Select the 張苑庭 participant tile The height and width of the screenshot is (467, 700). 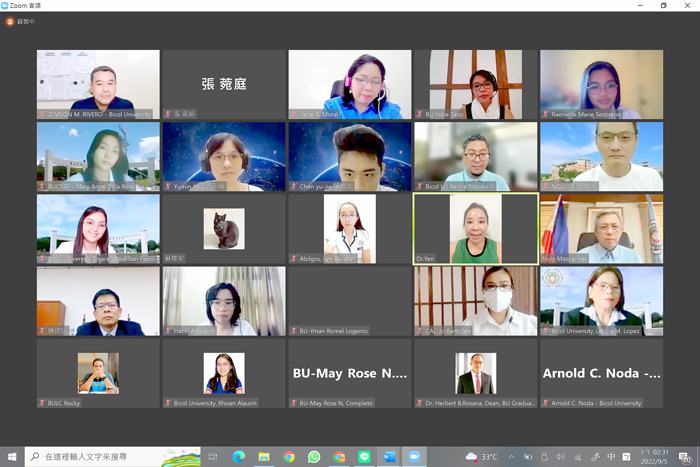224,84
